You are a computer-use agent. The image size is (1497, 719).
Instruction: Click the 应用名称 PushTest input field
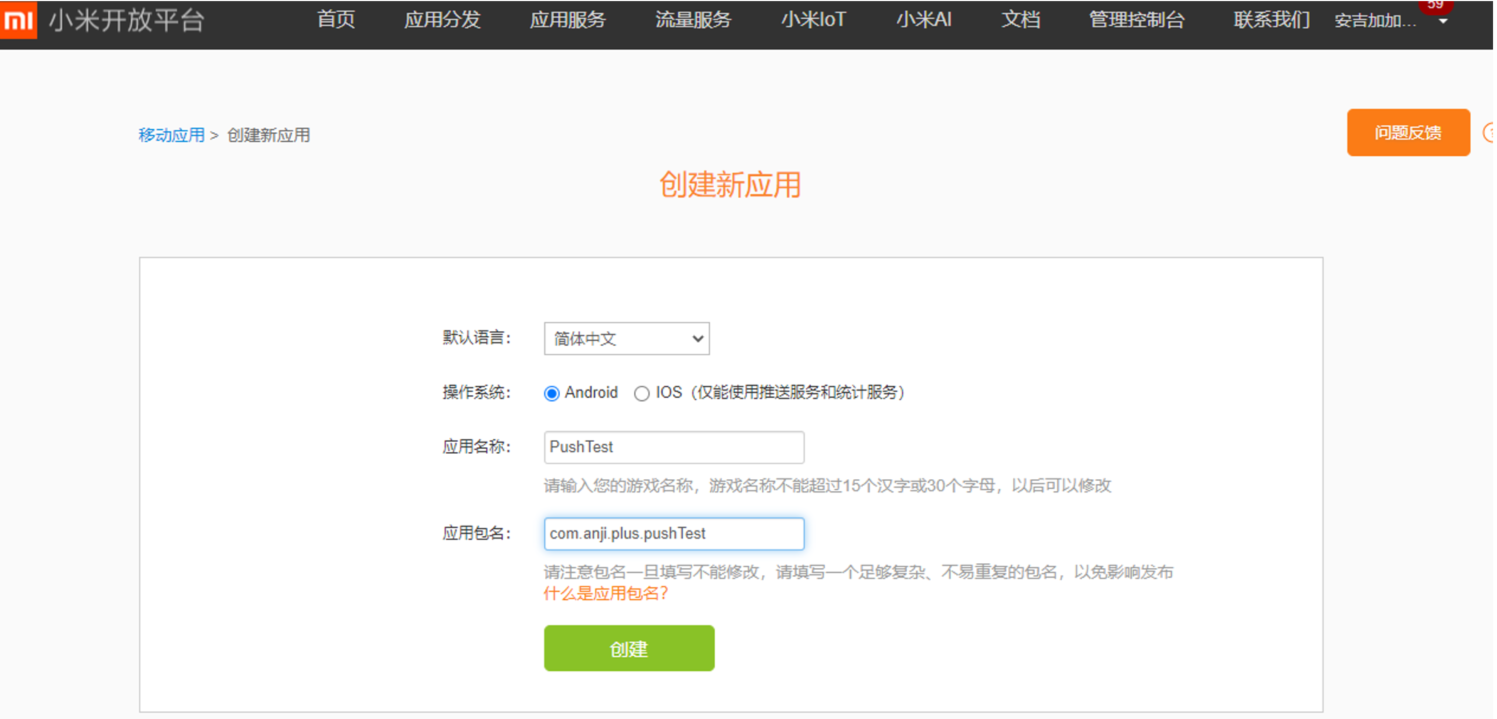click(673, 447)
